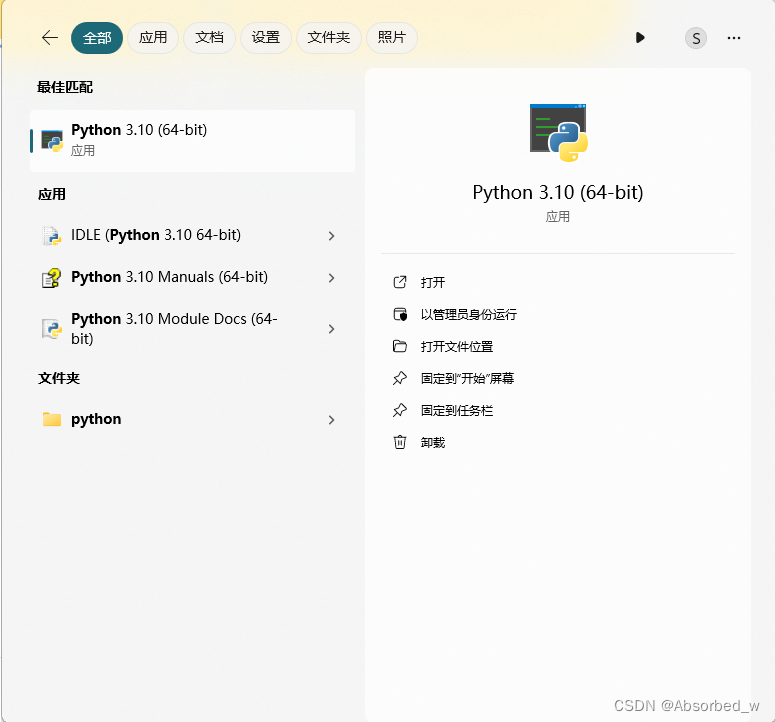Click the pin to Start icon
This screenshot has height=722, width=775.
400,379
